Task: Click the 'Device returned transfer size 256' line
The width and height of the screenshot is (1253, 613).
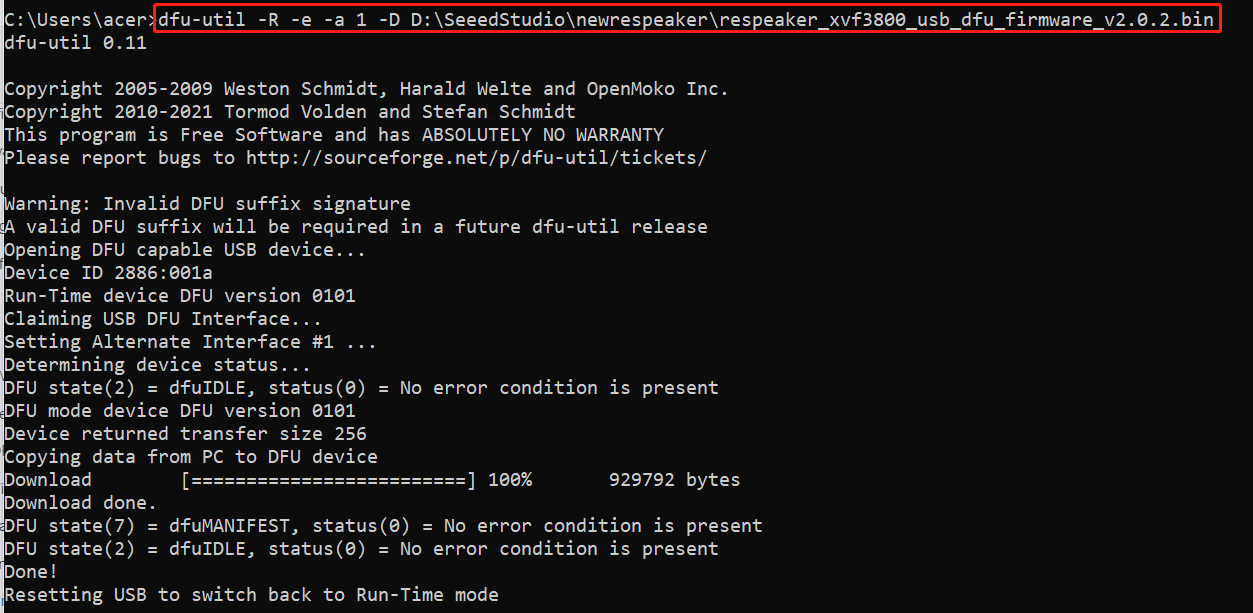Action: point(185,434)
